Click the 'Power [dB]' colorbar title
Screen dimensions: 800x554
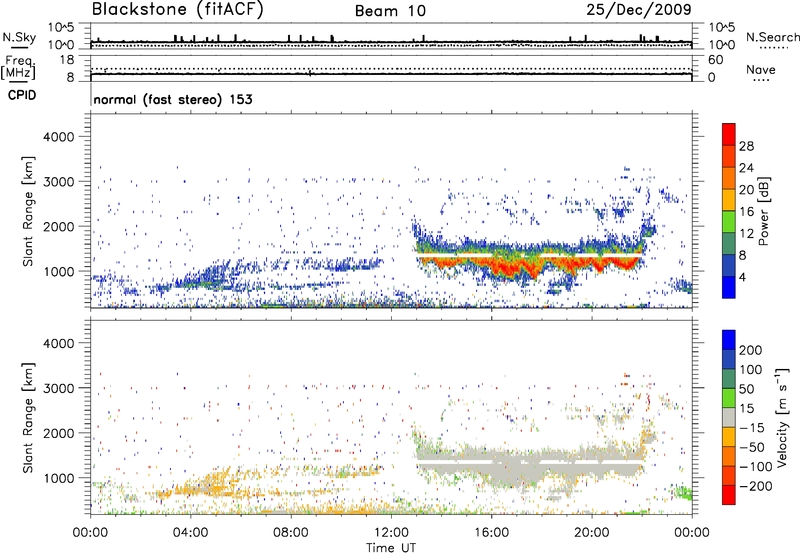[x=764, y=211]
